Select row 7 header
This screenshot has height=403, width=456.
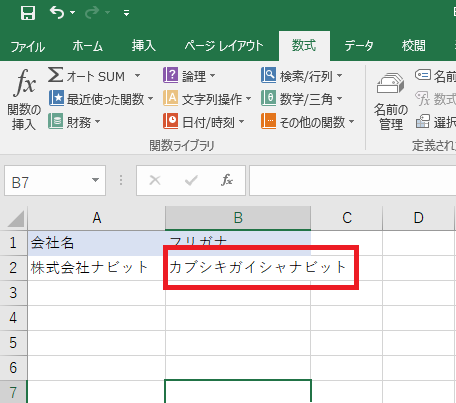(x=13, y=392)
